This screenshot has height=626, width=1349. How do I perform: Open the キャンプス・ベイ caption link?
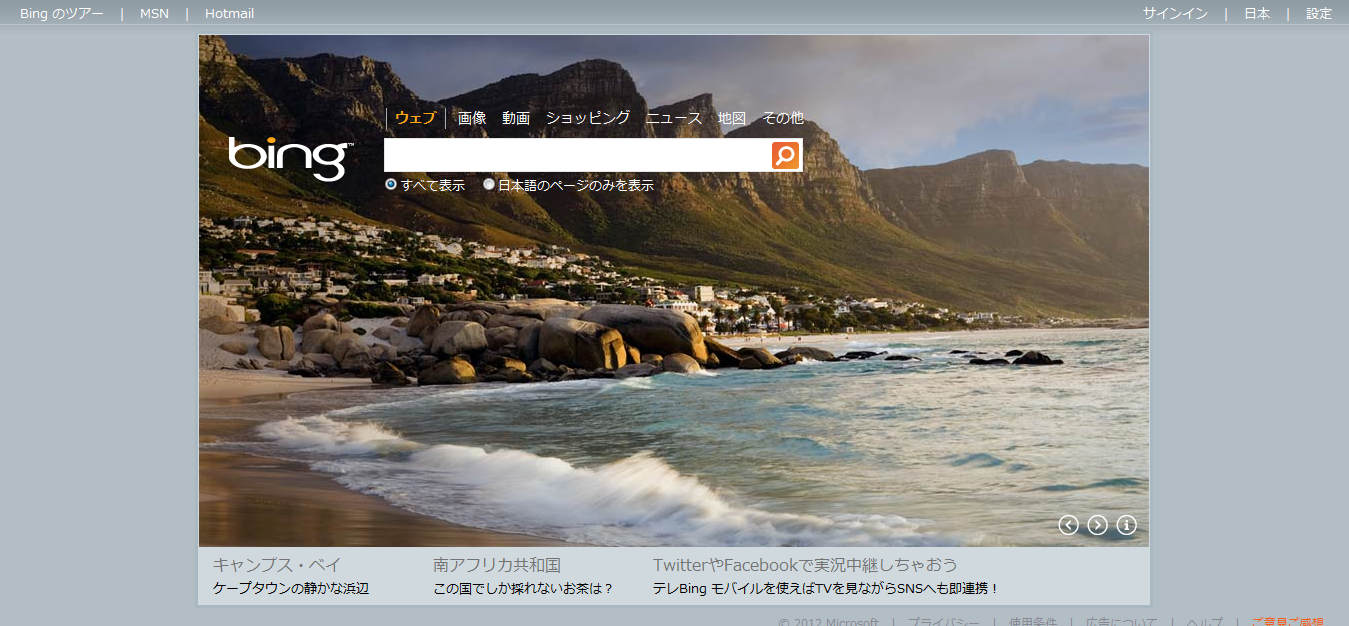(x=277, y=565)
